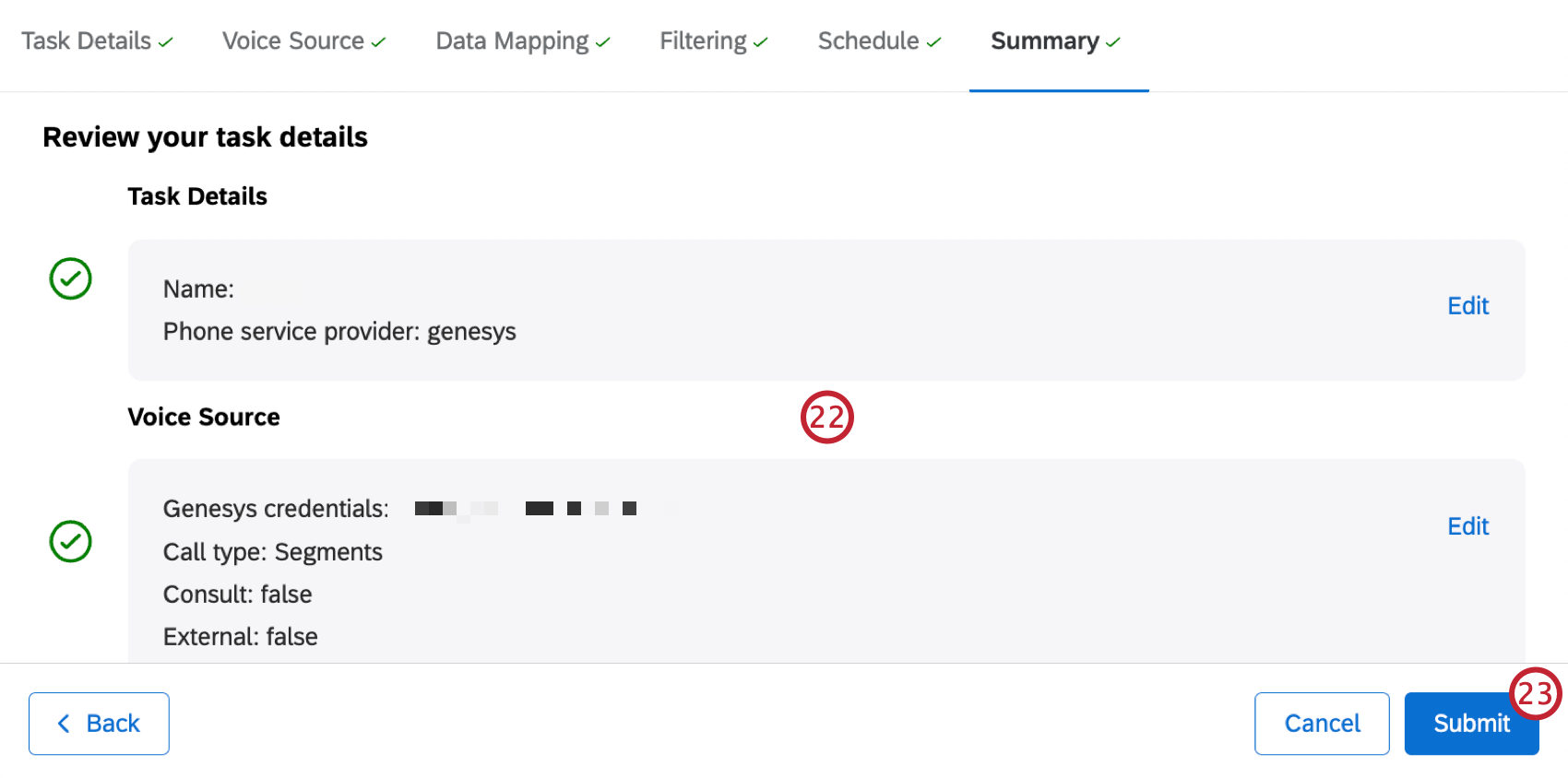Edit the Voice Source section
Viewport: 1568px width, 778px height.
tap(1467, 525)
